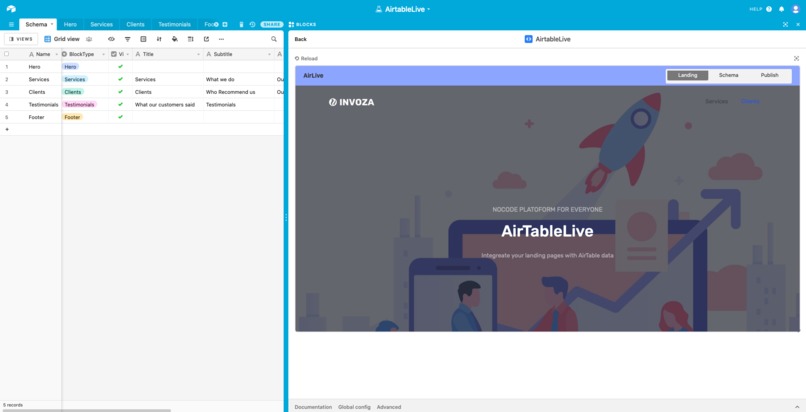Switch to the Hero table tab
806x412 pixels.
70,25
